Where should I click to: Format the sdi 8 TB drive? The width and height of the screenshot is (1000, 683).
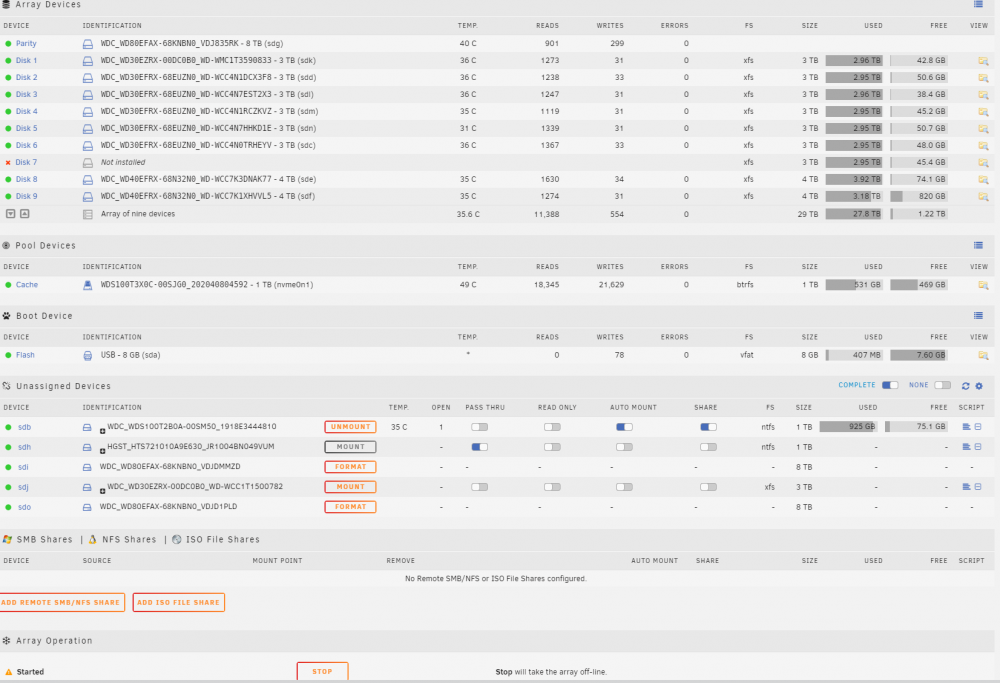[350, 467]
